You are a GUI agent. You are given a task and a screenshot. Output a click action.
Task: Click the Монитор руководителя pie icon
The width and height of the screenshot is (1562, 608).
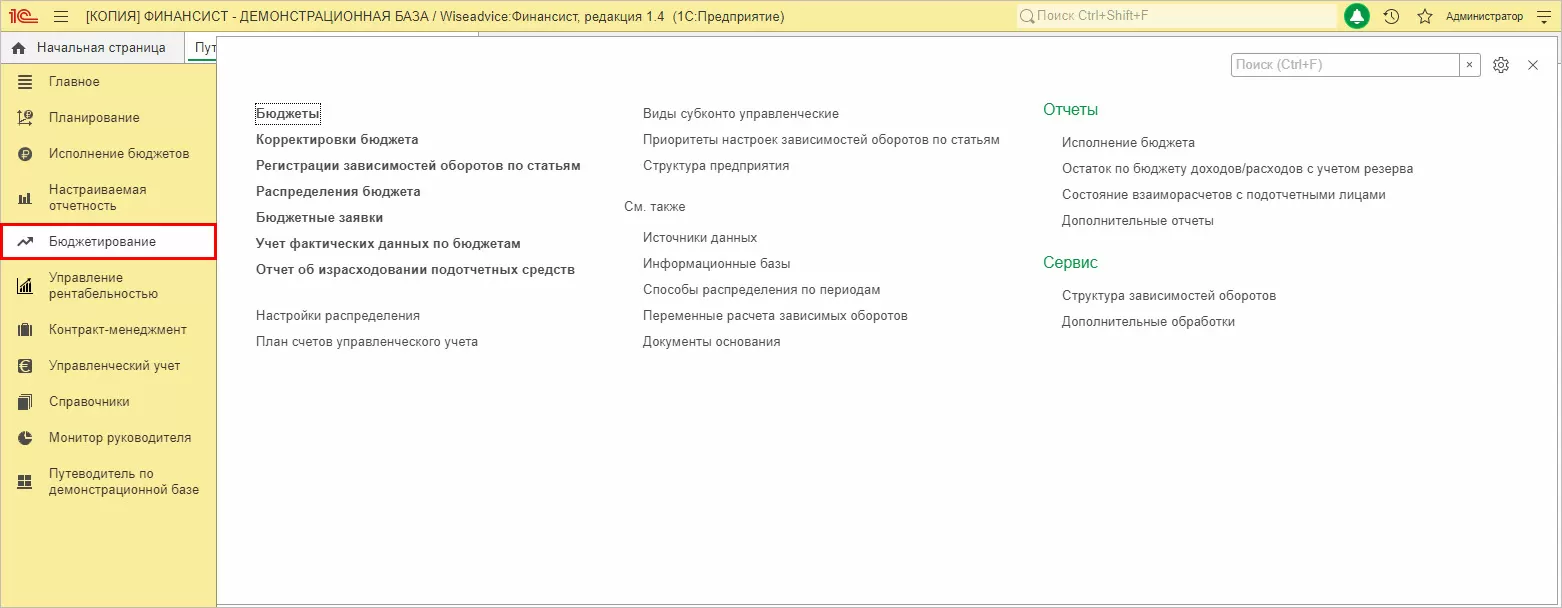[25, 437]
